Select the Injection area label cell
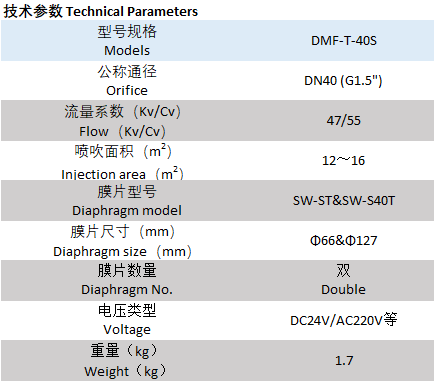The width and height of the screenshot is (434, 381). 127,161
